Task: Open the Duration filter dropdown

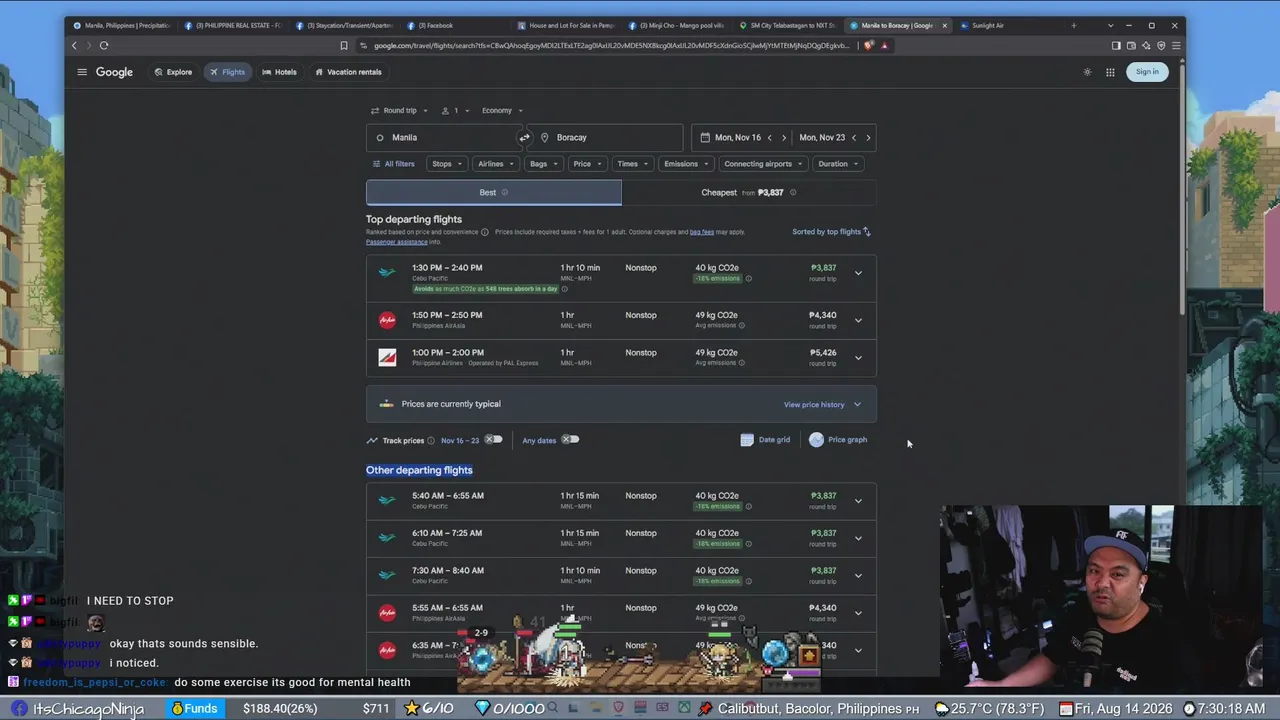Action: pyautogui.click(x=838, y=164)
